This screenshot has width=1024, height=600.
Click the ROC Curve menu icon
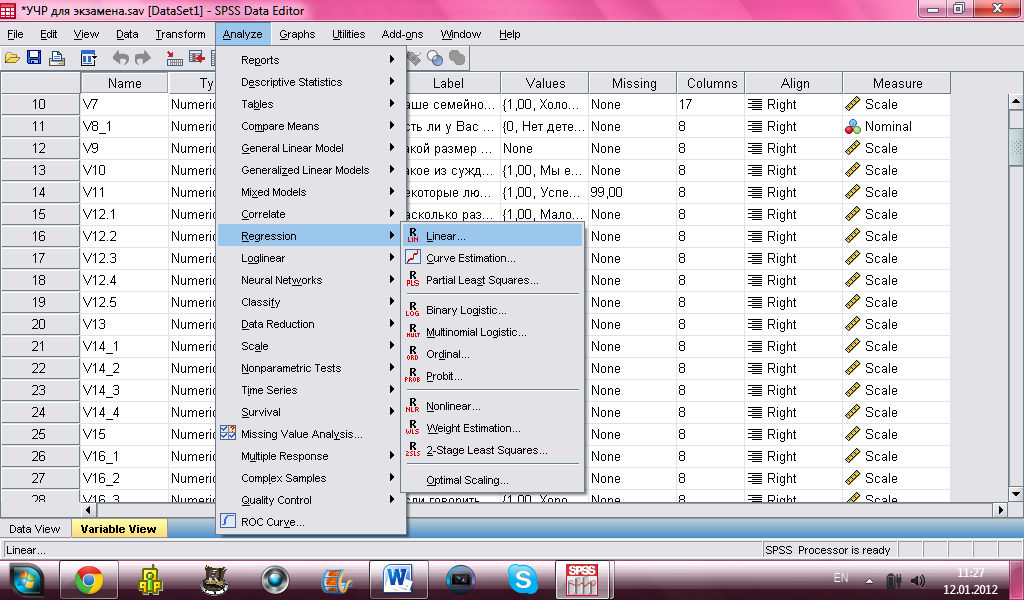pyautogui.click(x=228, y=521)
